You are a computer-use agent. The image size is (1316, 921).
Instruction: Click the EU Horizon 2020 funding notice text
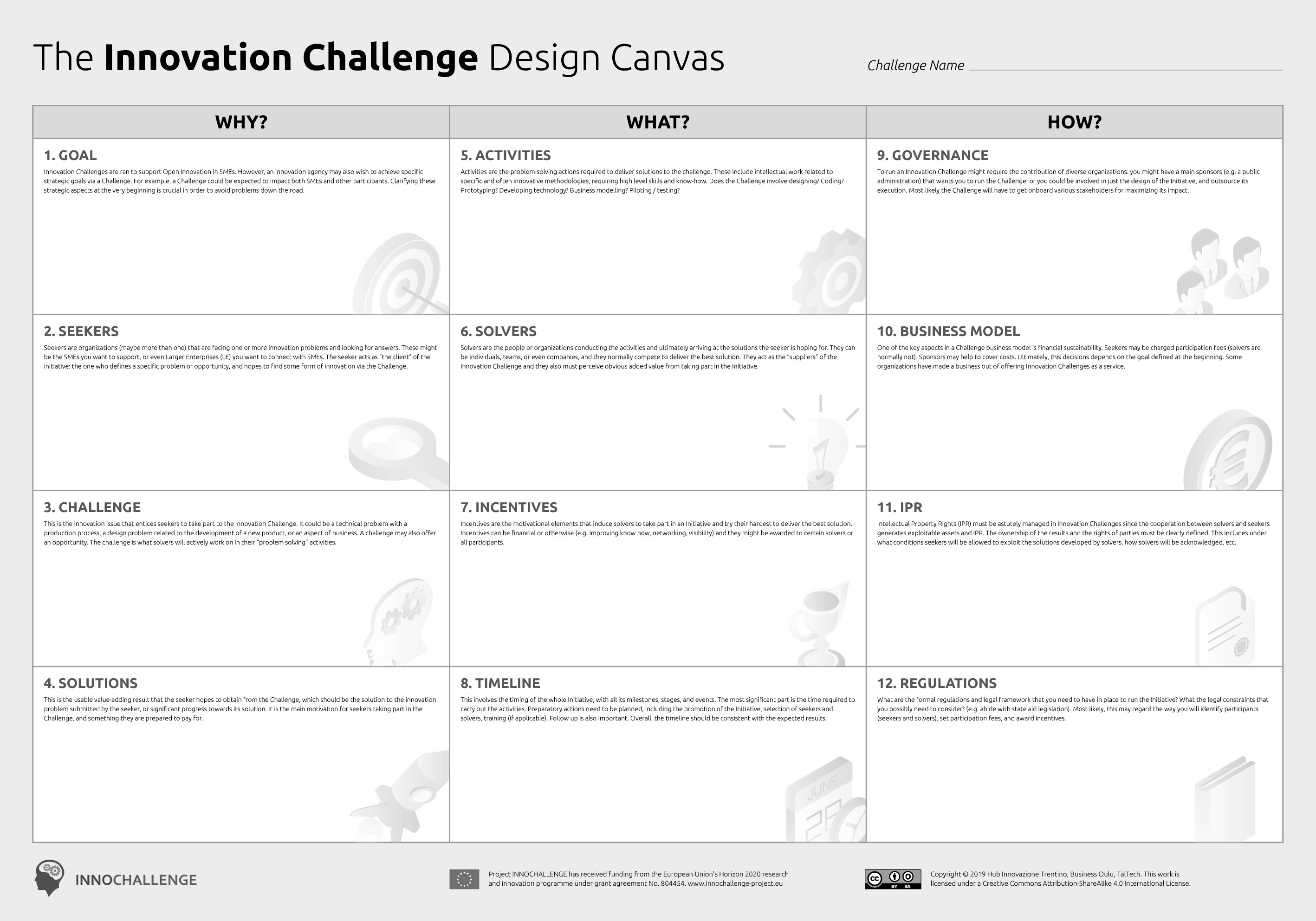pos(638,879)
